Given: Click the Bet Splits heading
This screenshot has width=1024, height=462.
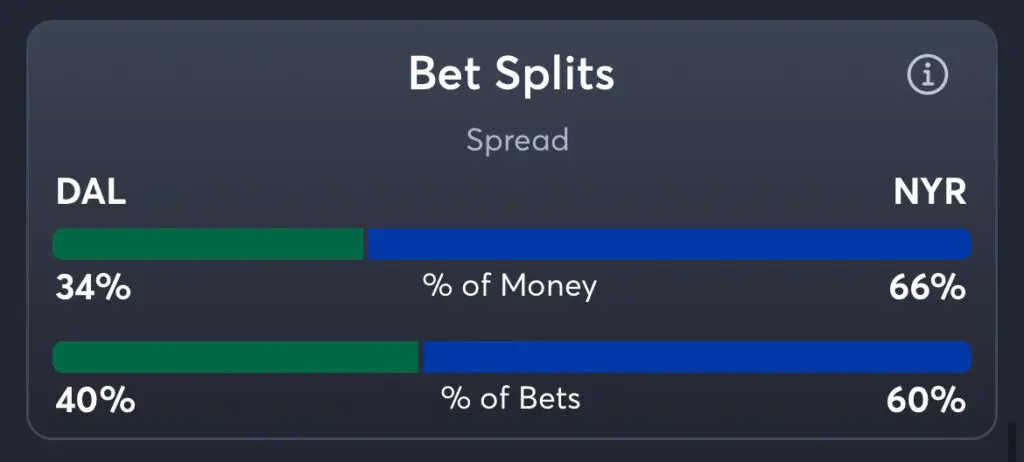Looking at the screenshot, I should pos(511,74).
